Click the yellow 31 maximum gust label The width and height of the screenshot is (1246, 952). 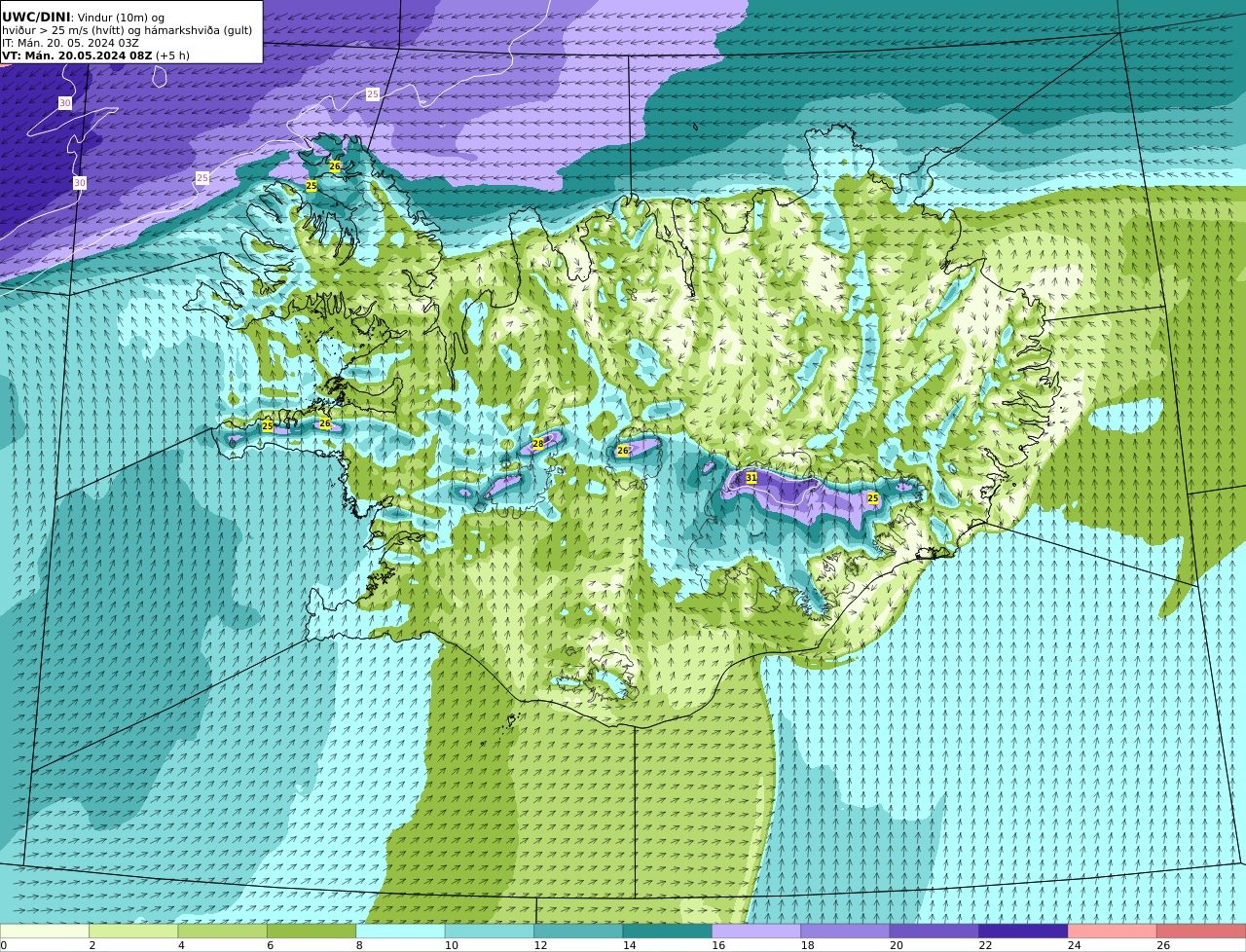(751, 478)
